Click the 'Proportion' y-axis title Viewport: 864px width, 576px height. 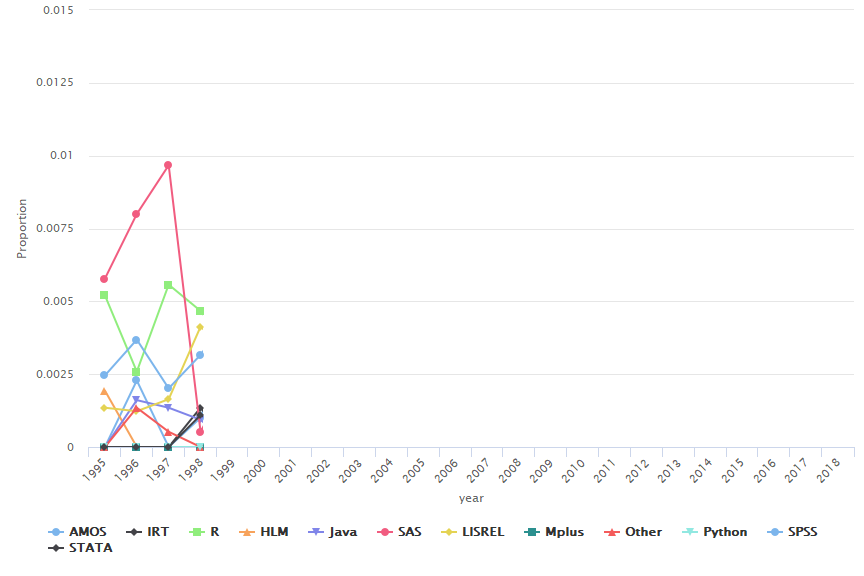point(22,229)
